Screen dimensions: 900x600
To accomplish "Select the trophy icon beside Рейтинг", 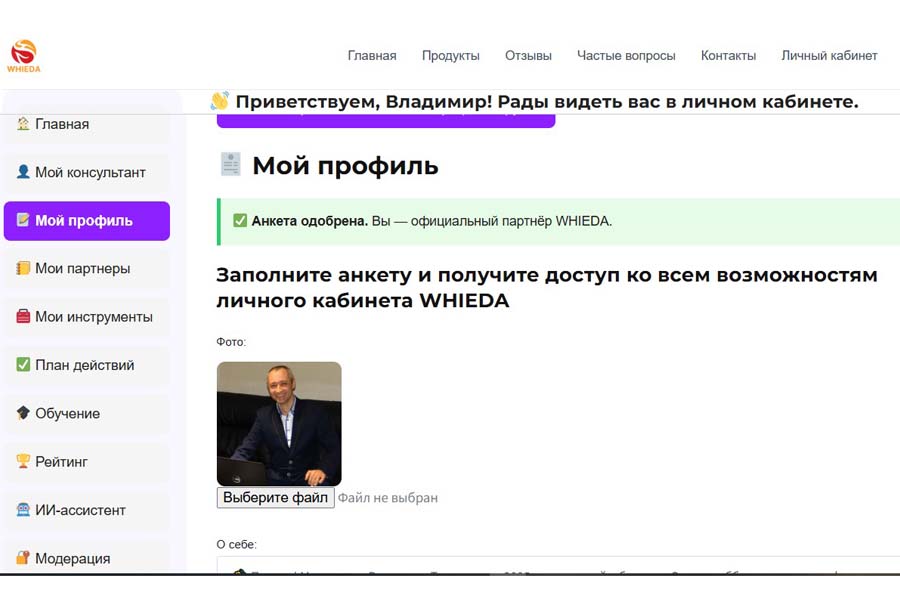I will tap(22, 461).
